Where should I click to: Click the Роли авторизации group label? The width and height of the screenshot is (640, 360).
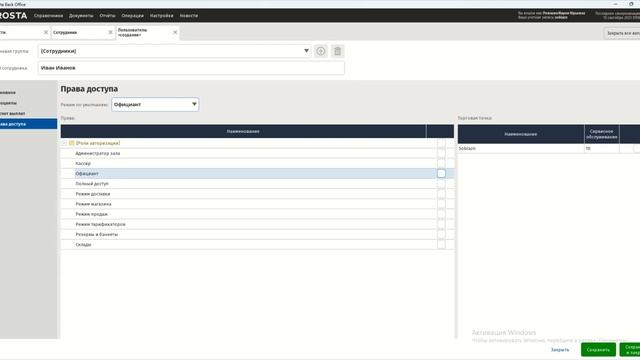pos(98,143)
